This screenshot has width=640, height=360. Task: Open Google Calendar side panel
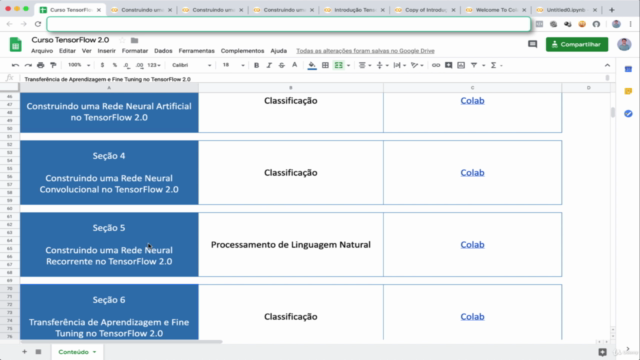coord(628,69)
